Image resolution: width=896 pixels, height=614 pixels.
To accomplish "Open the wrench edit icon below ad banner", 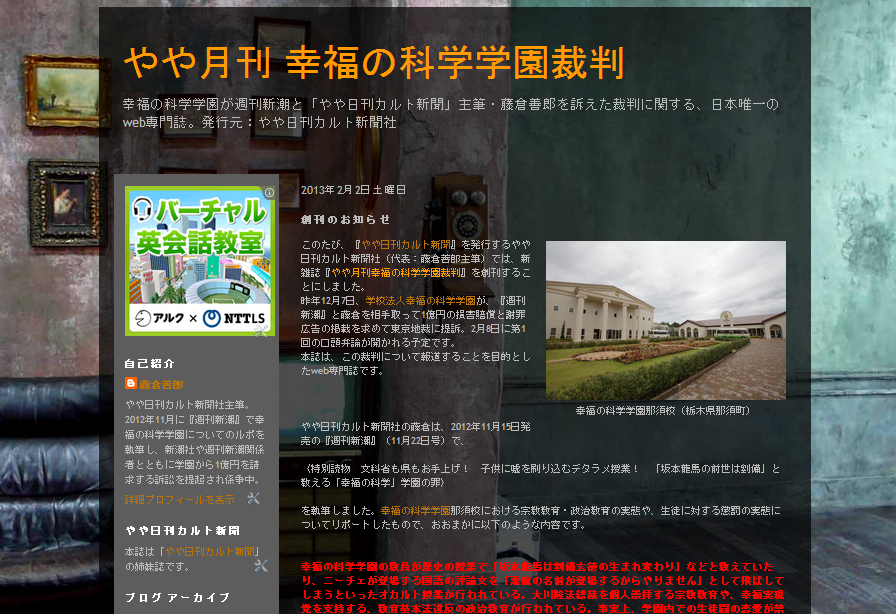I will tap(261, 330).
